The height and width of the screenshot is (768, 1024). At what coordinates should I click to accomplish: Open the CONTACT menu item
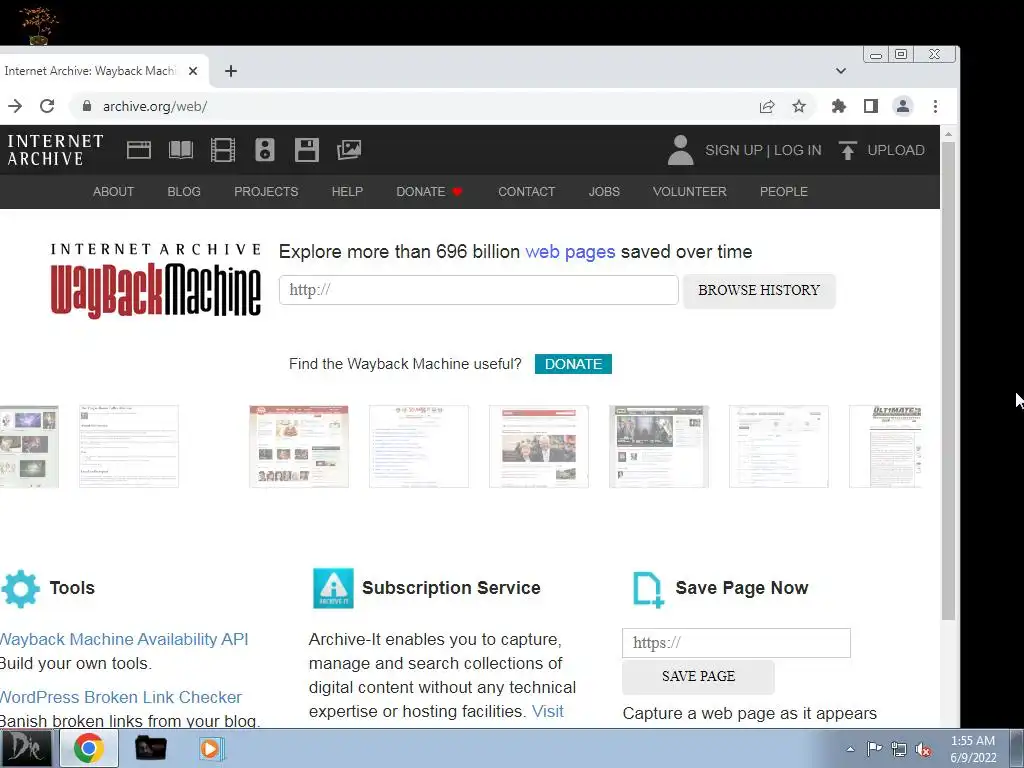coord(526,191)
